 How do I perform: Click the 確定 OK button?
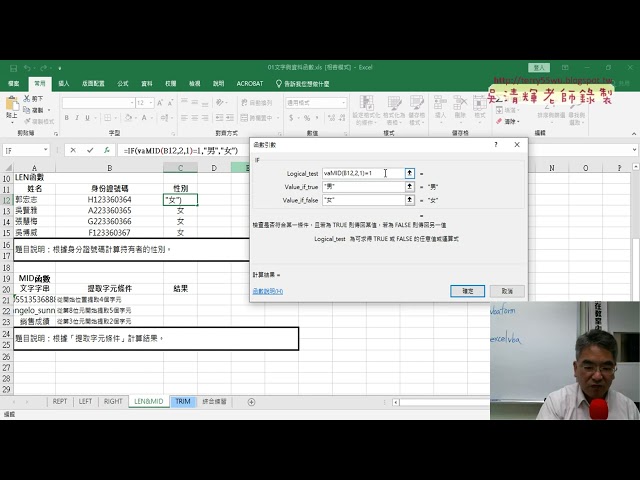coord(467,291)
